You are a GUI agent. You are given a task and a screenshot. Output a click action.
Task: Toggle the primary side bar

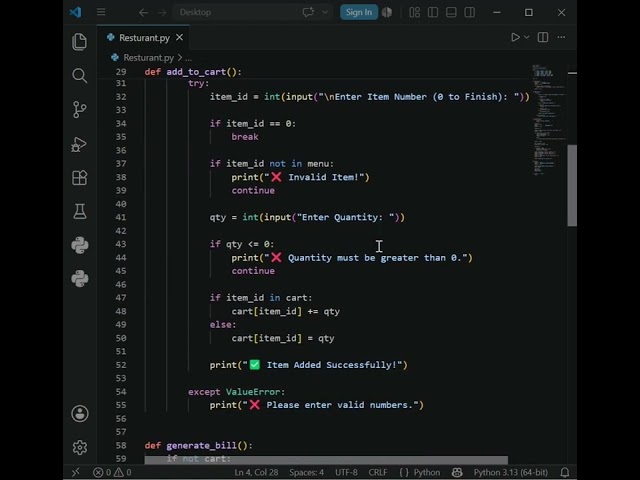[x=433, y=12]
